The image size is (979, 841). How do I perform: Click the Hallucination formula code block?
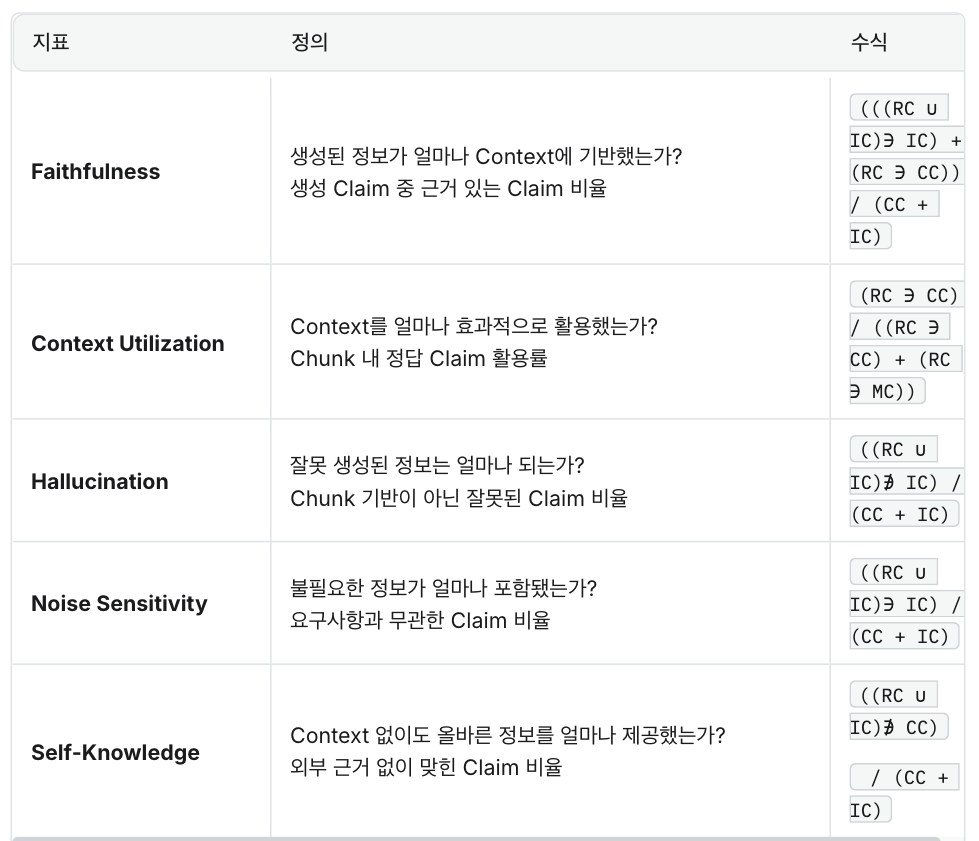coord(904,482)
